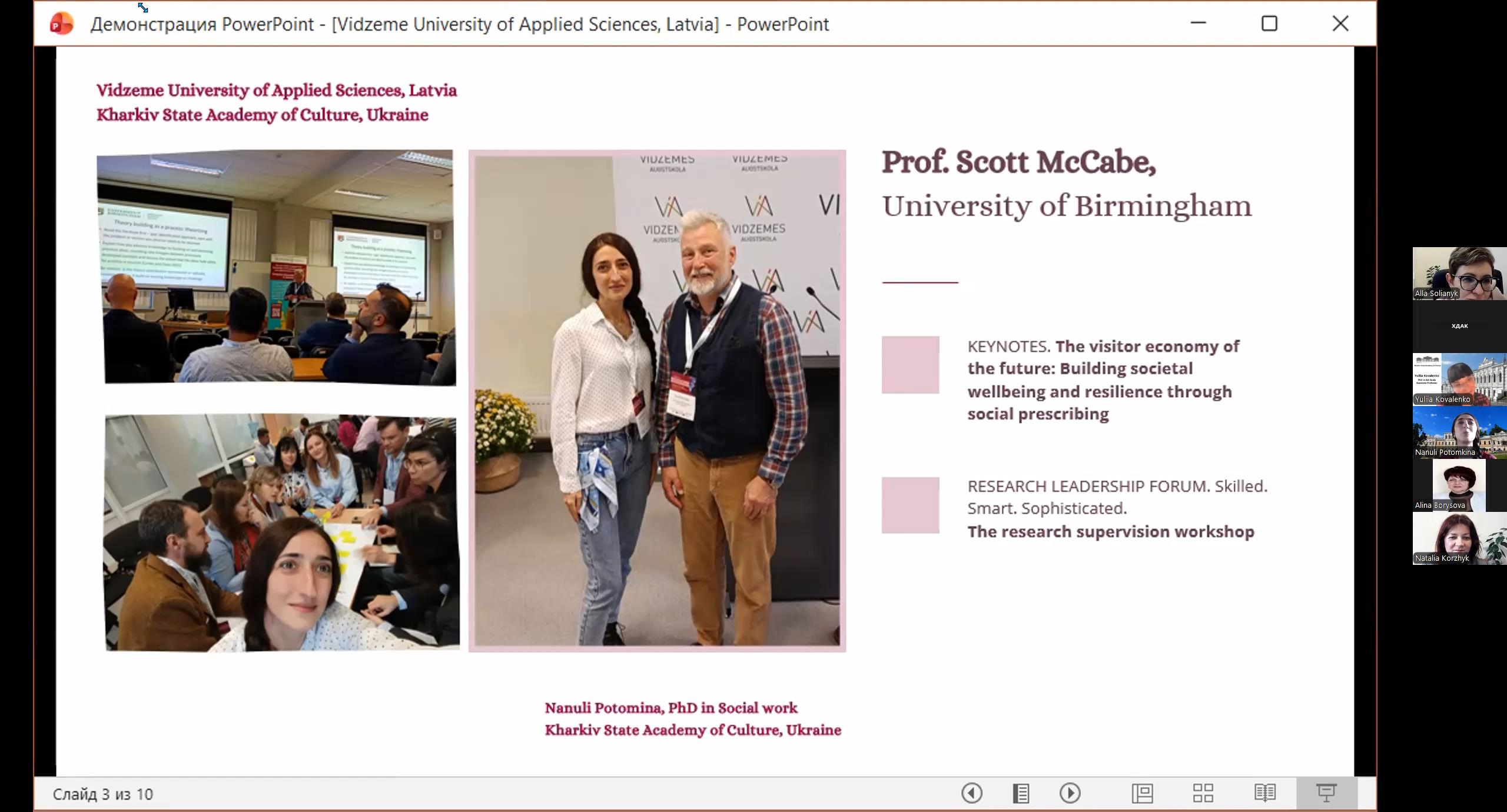This screenshot has height=812, width=1507.
Task: Select Yuliia Kovalenko's video tile
Action: click(1459, 379)
